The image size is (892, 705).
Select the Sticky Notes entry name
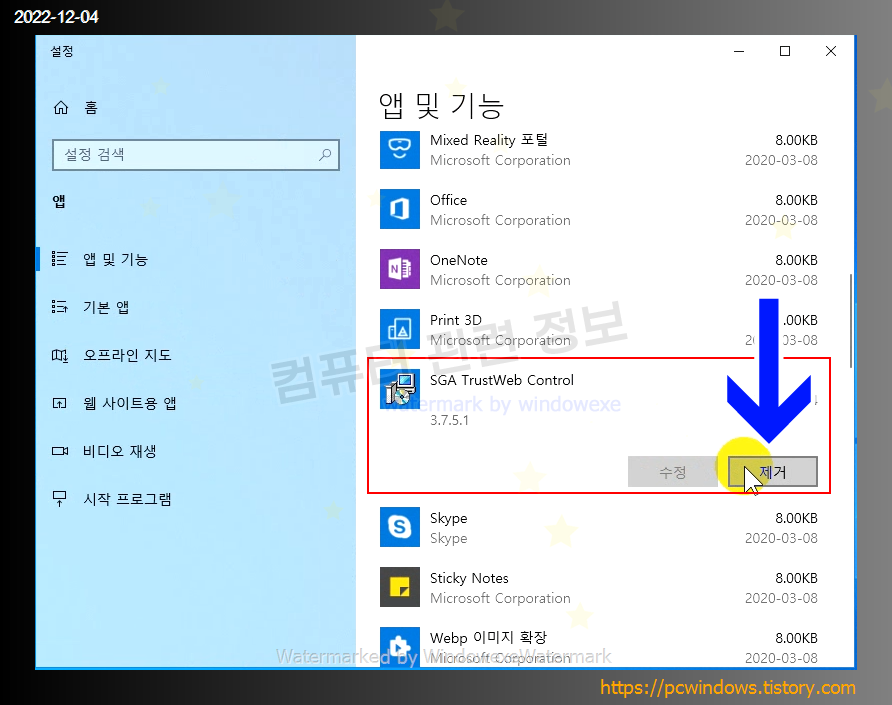click(469, 578)
